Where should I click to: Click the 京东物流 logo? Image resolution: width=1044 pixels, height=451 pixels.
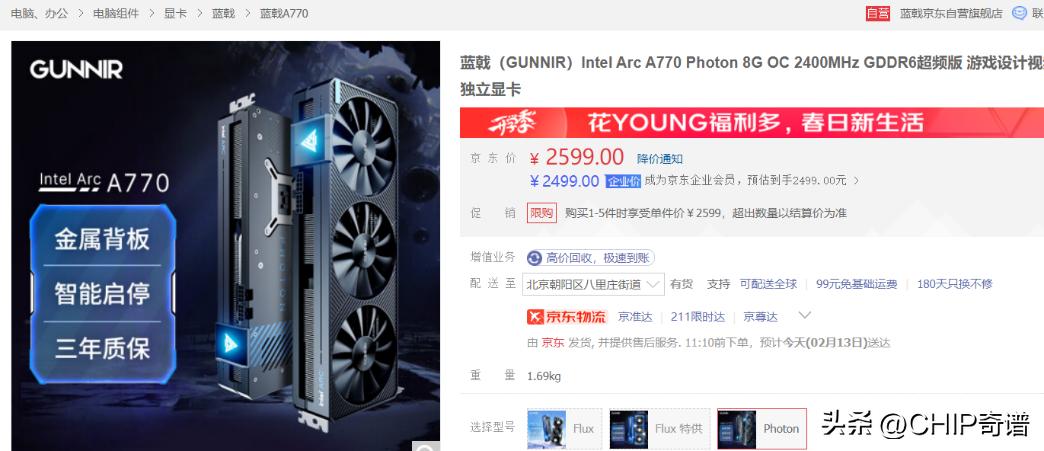click(567, 316)
